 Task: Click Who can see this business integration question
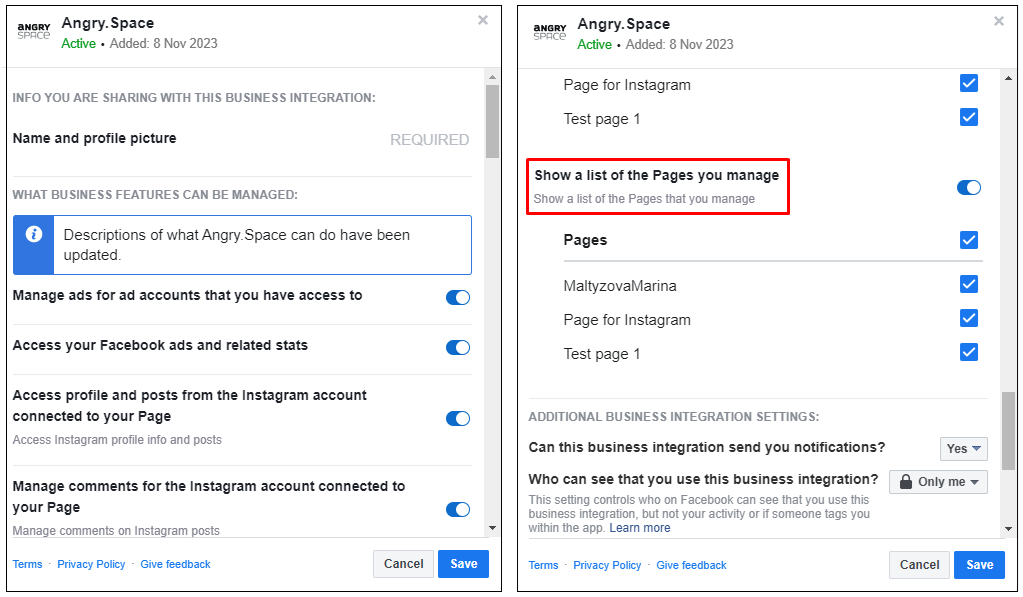[x=703, y=479]
